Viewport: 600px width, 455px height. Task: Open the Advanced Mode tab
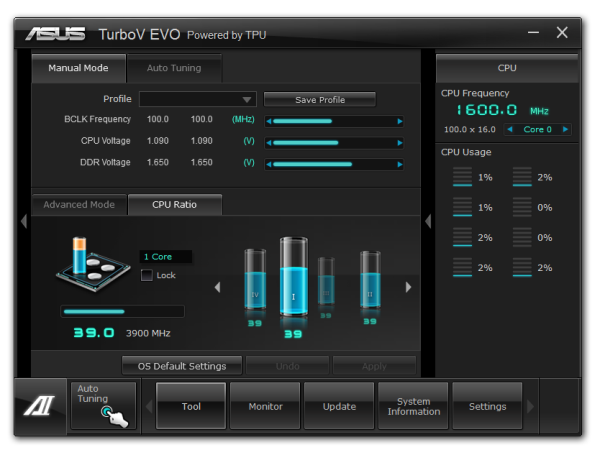79,205
